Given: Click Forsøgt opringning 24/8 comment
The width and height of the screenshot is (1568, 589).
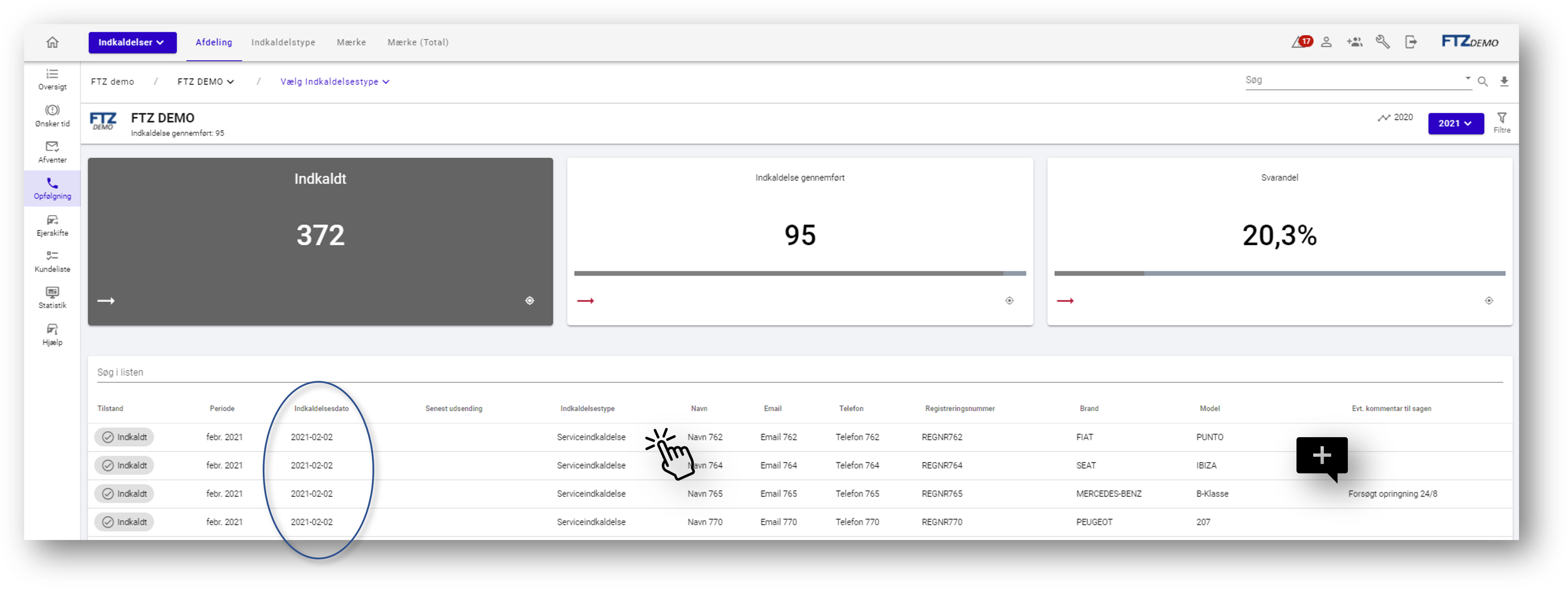Looking at the screenshot, I should tap(1393, 493).
